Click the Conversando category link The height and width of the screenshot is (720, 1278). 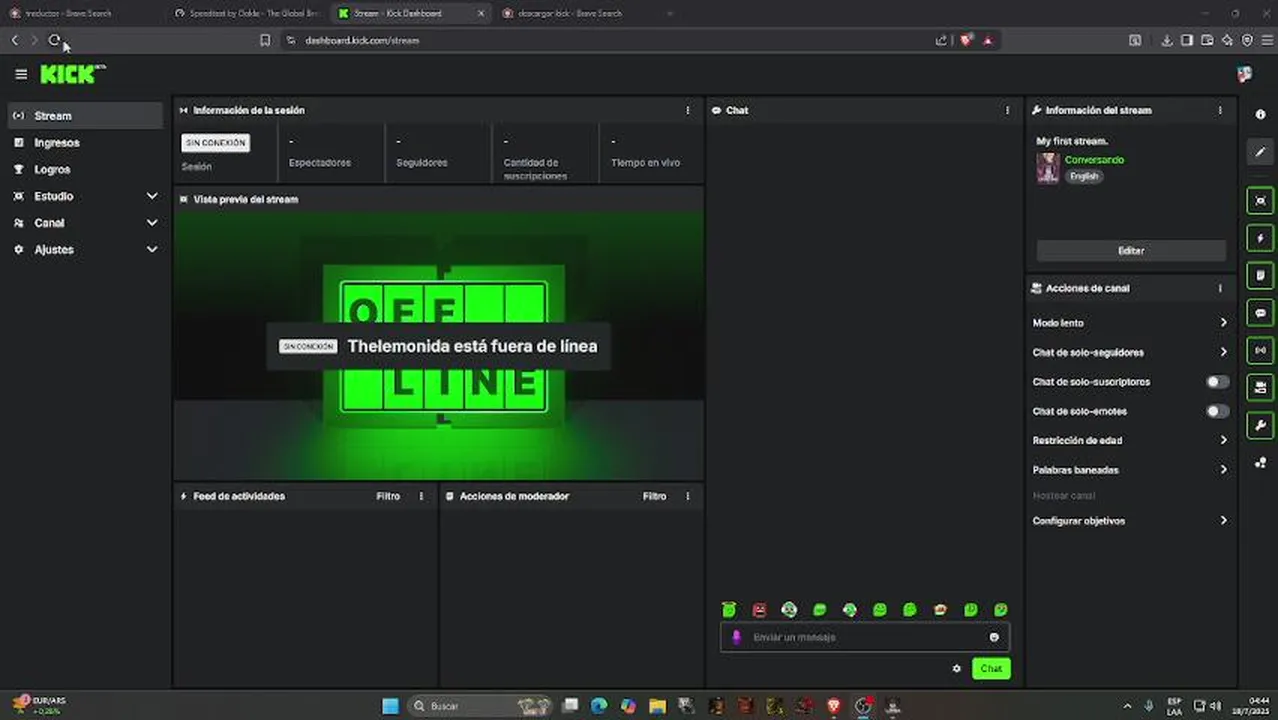pos(1094,160)
